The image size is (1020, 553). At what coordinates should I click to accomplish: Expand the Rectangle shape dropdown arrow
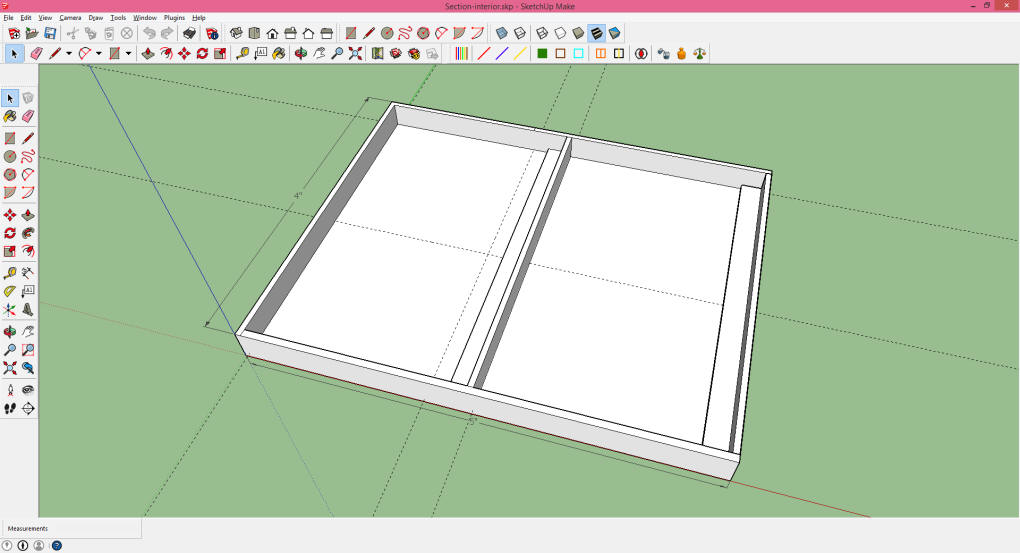129,53
